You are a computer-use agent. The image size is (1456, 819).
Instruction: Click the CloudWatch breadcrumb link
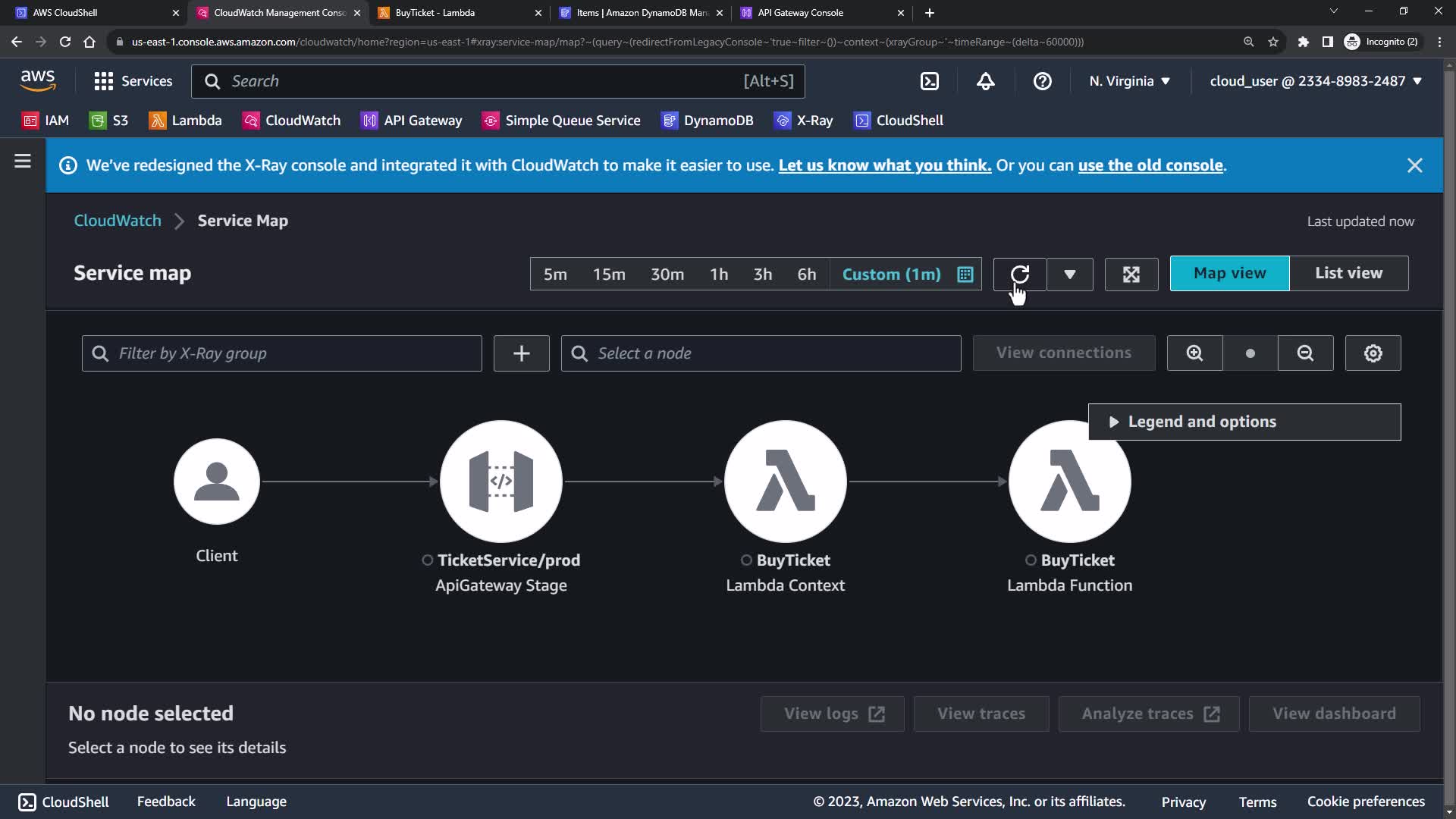(x=118, y=221)
